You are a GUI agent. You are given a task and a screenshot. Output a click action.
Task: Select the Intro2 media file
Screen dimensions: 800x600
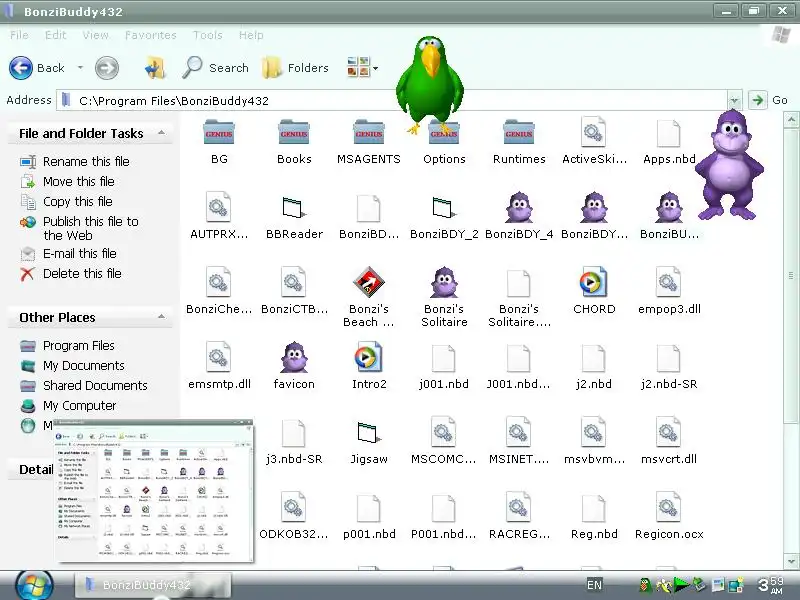(368, 357)
